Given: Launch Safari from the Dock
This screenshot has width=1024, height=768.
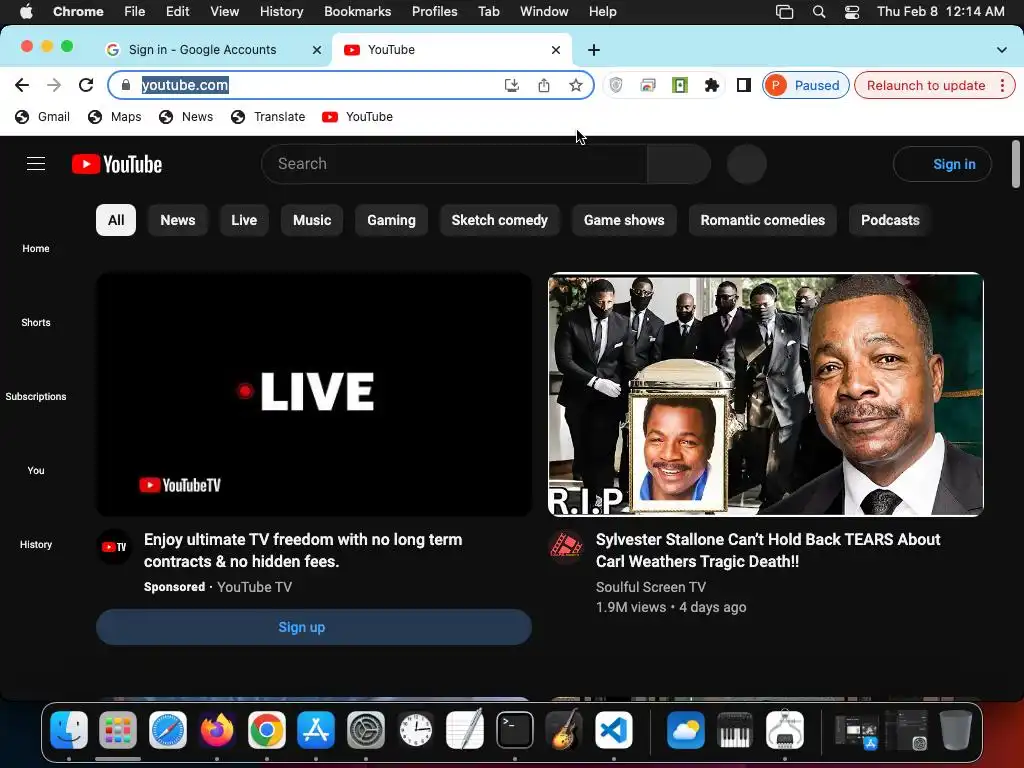Looking at the screenshot, I should pos(168,730).
